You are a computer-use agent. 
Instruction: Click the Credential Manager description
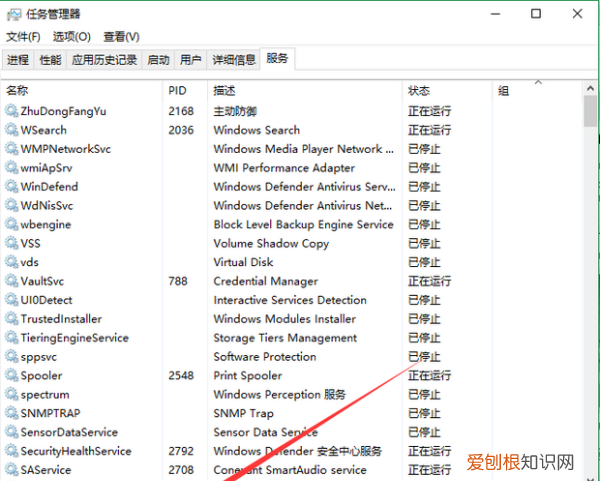pos(266,281)
